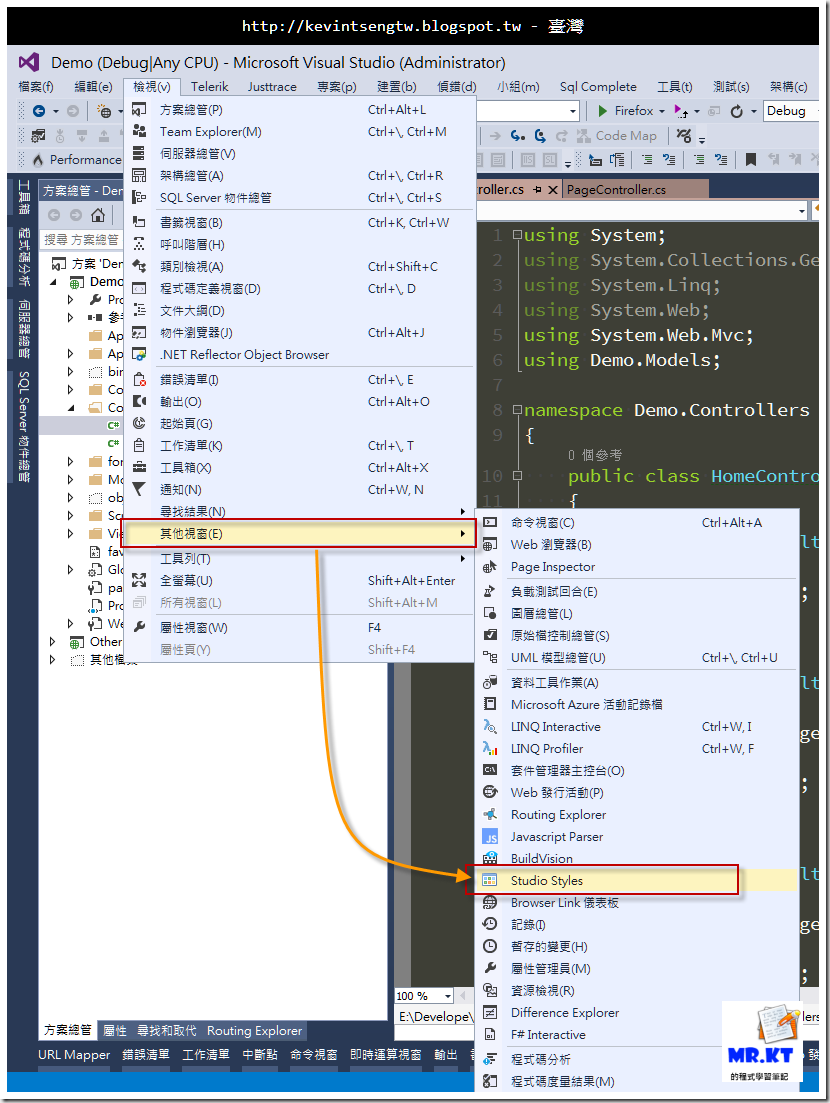Click the 搜尋 方案總管 search field
This screenshot has height=1103, width=830.
point(81,240)
